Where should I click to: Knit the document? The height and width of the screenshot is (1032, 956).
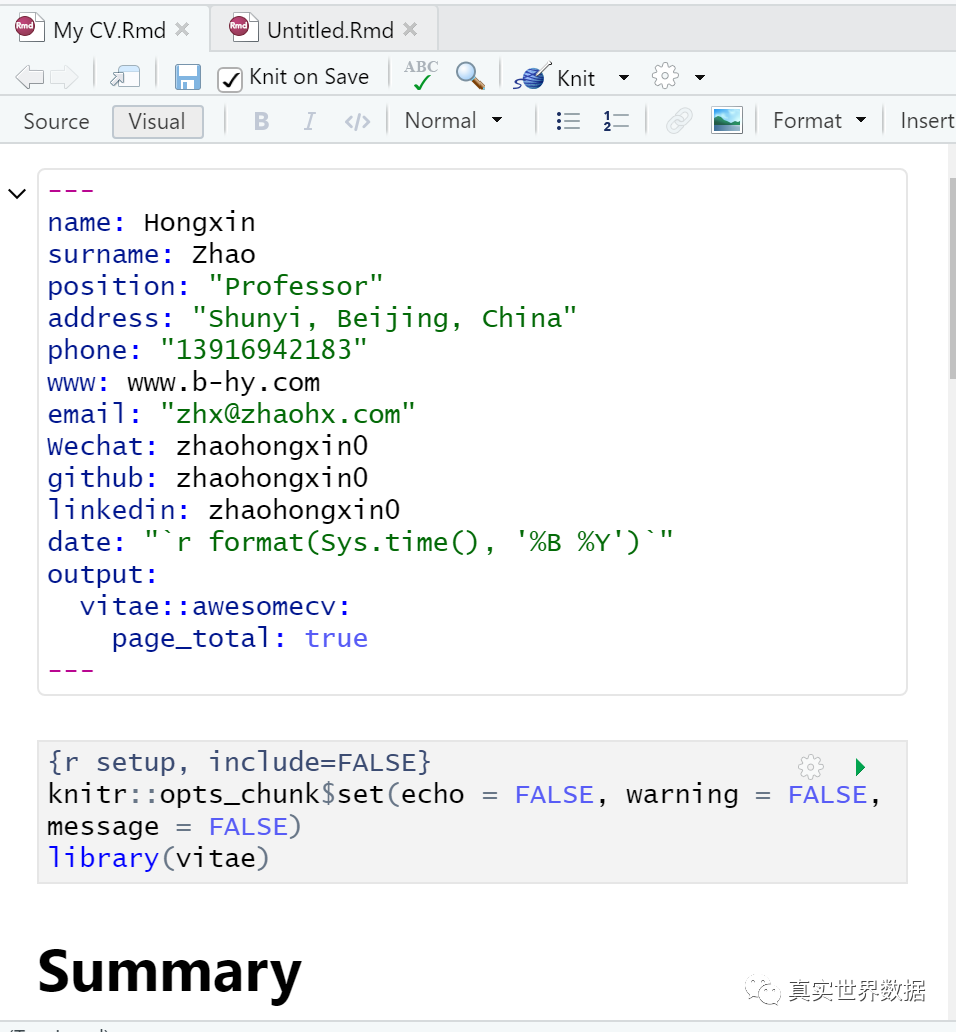pos(566,76)
